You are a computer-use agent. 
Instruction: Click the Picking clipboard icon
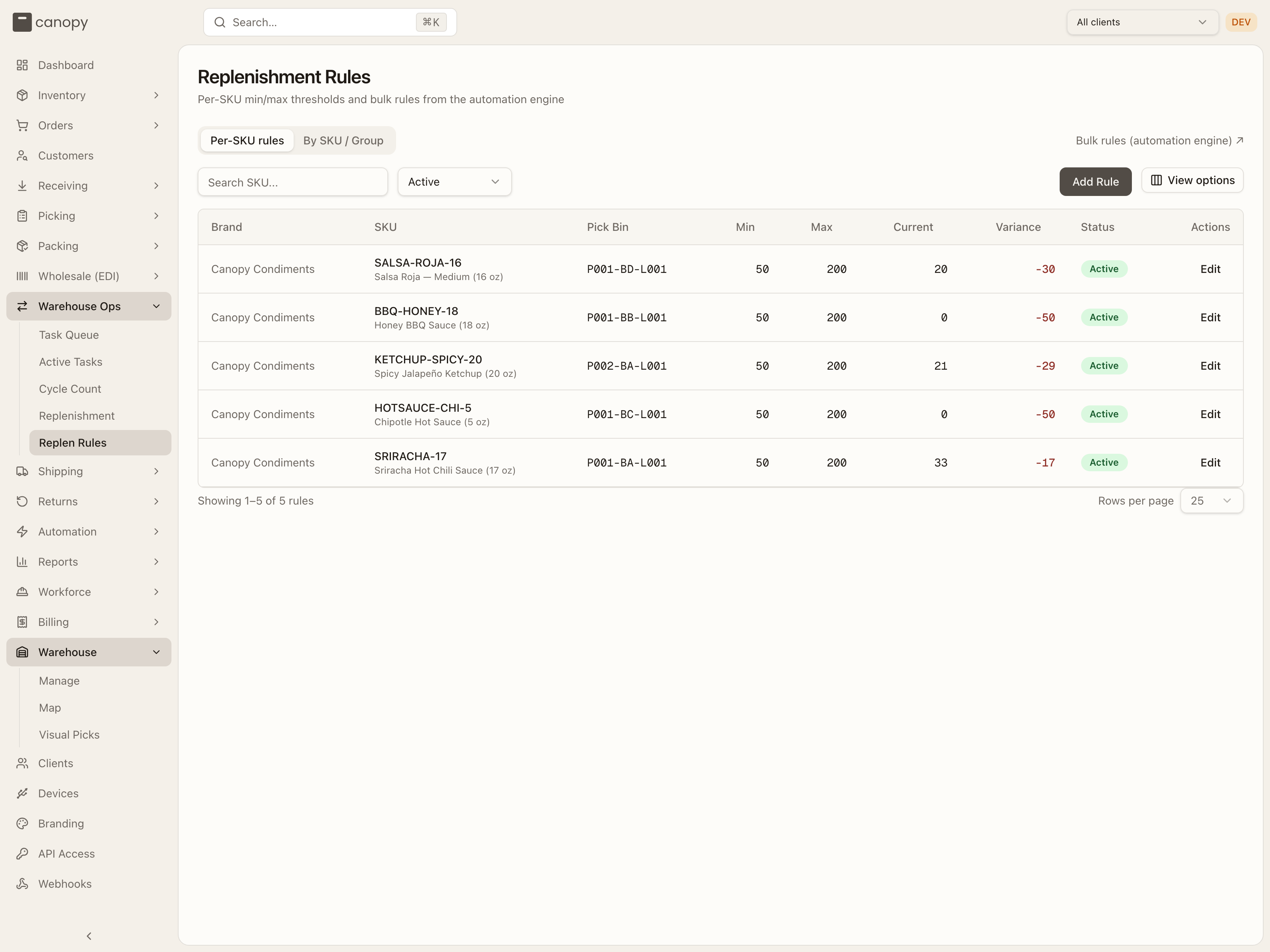point(22,216)
